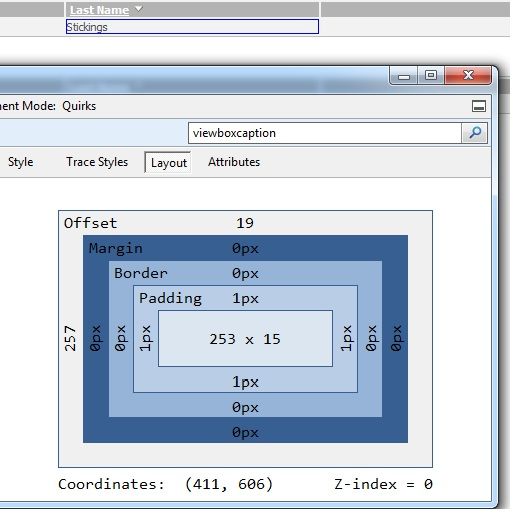Click the panel minimize icon beside Quirks
The height and width of the screenshot is (523, 515).
tap(479, 106)
